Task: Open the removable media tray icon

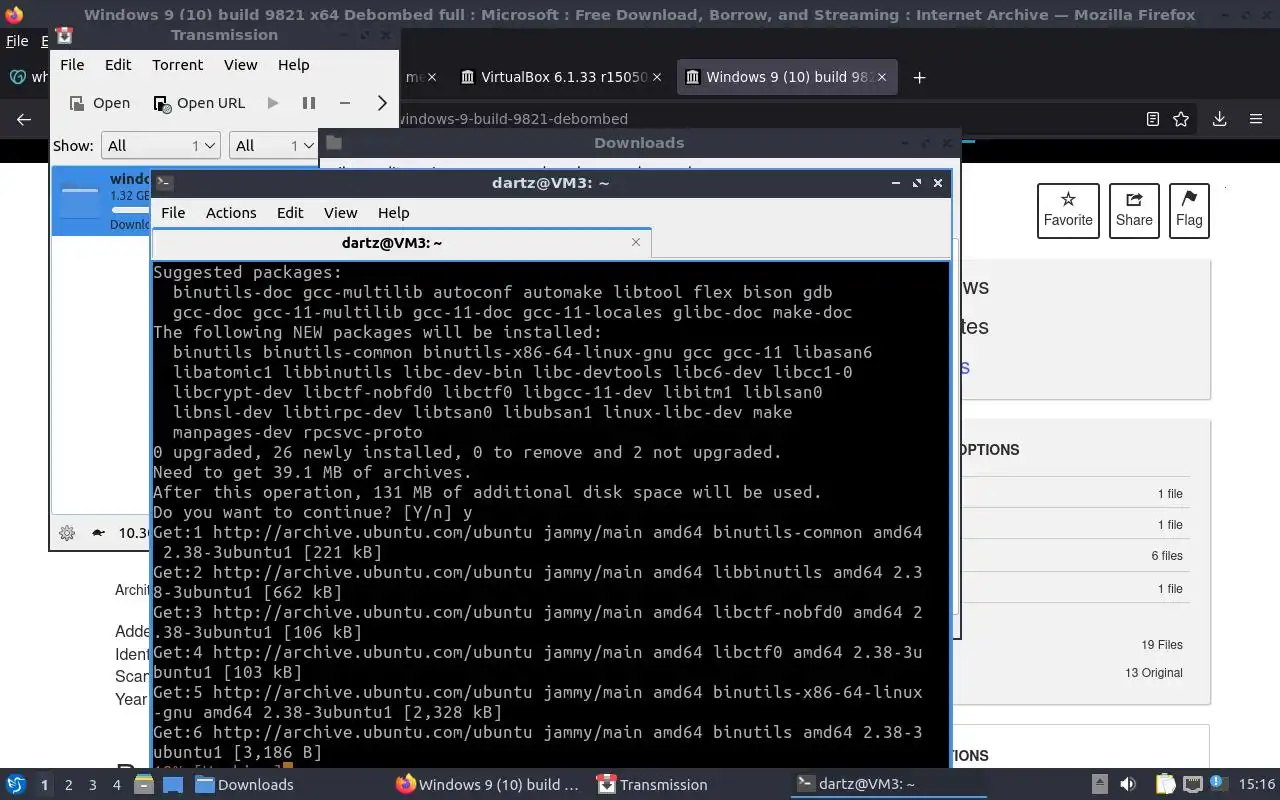Action: pyautogui.click(x=1099, y=784)
